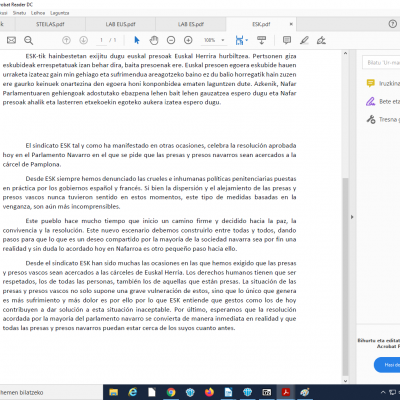
Task: Add a comment with the speech bubble tool
Action: (287, 40)
